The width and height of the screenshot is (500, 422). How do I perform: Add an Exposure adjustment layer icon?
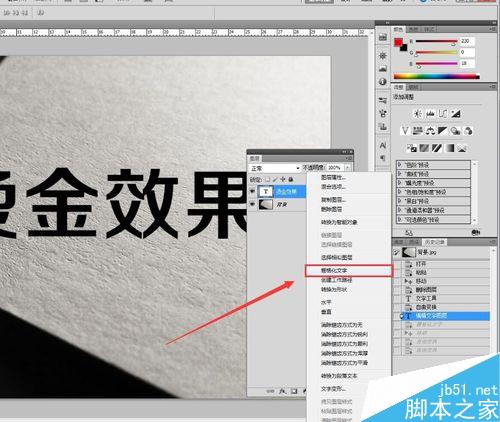[x=456, y=114]
